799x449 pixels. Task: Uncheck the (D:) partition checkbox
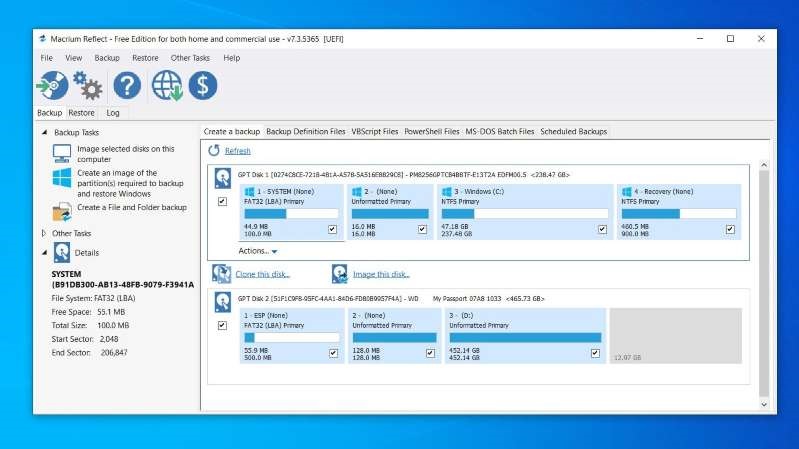tap(595, 353)
